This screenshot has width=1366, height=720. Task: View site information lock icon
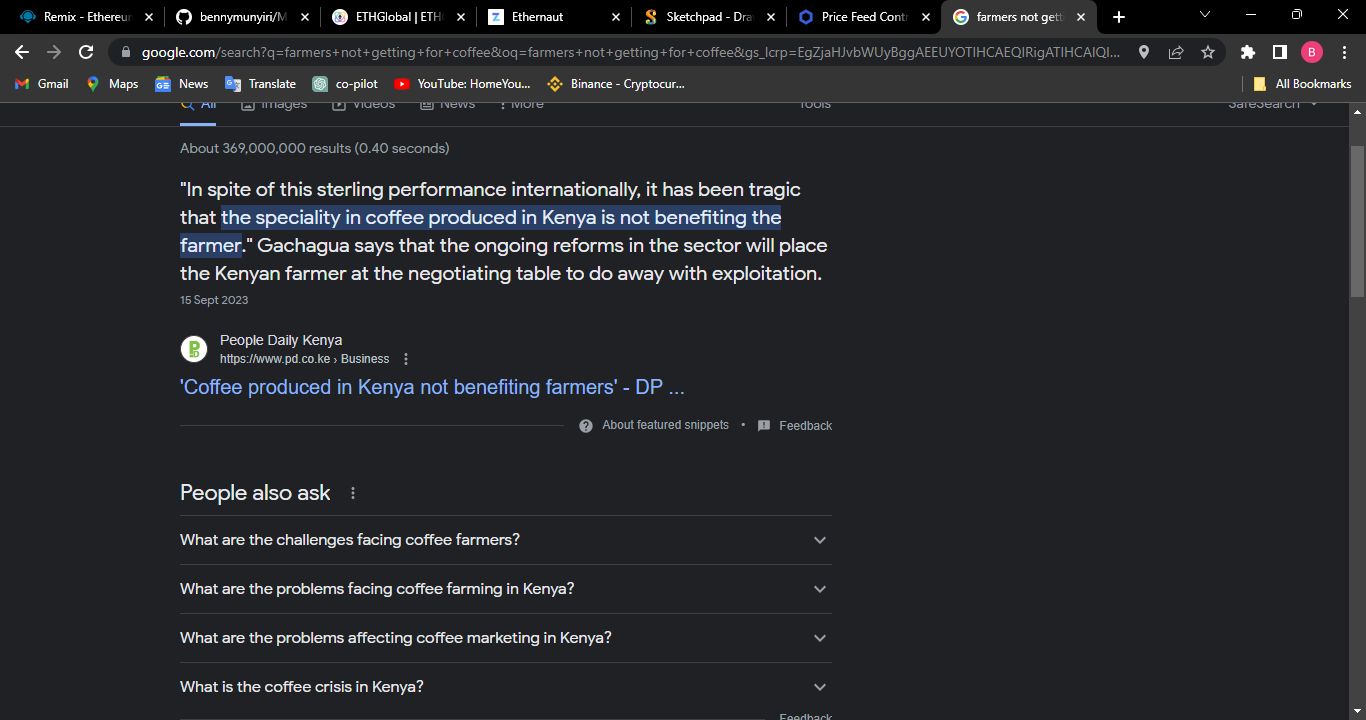[124, 52]
